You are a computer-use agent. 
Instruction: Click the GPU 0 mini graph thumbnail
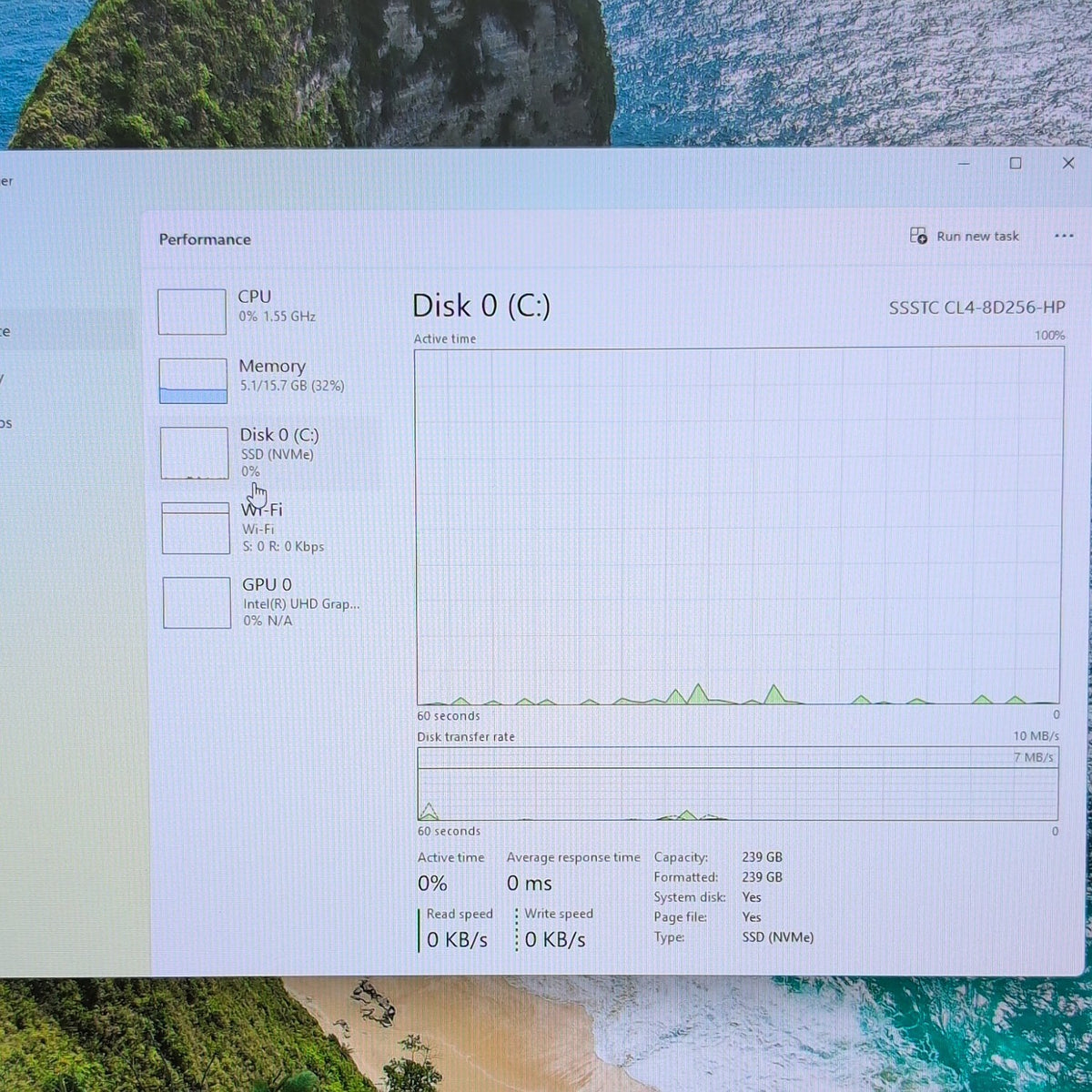coord(197,602)
